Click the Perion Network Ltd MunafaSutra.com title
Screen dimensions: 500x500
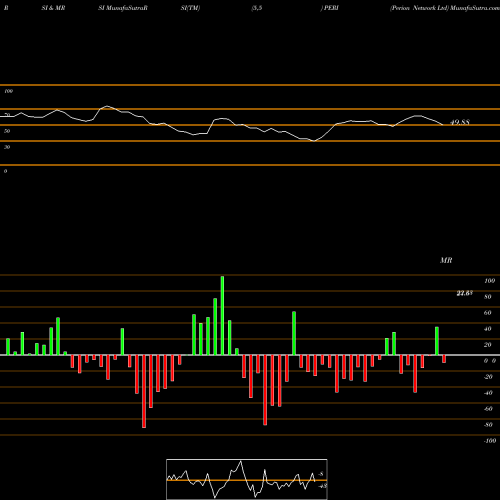tap(445, 8)
